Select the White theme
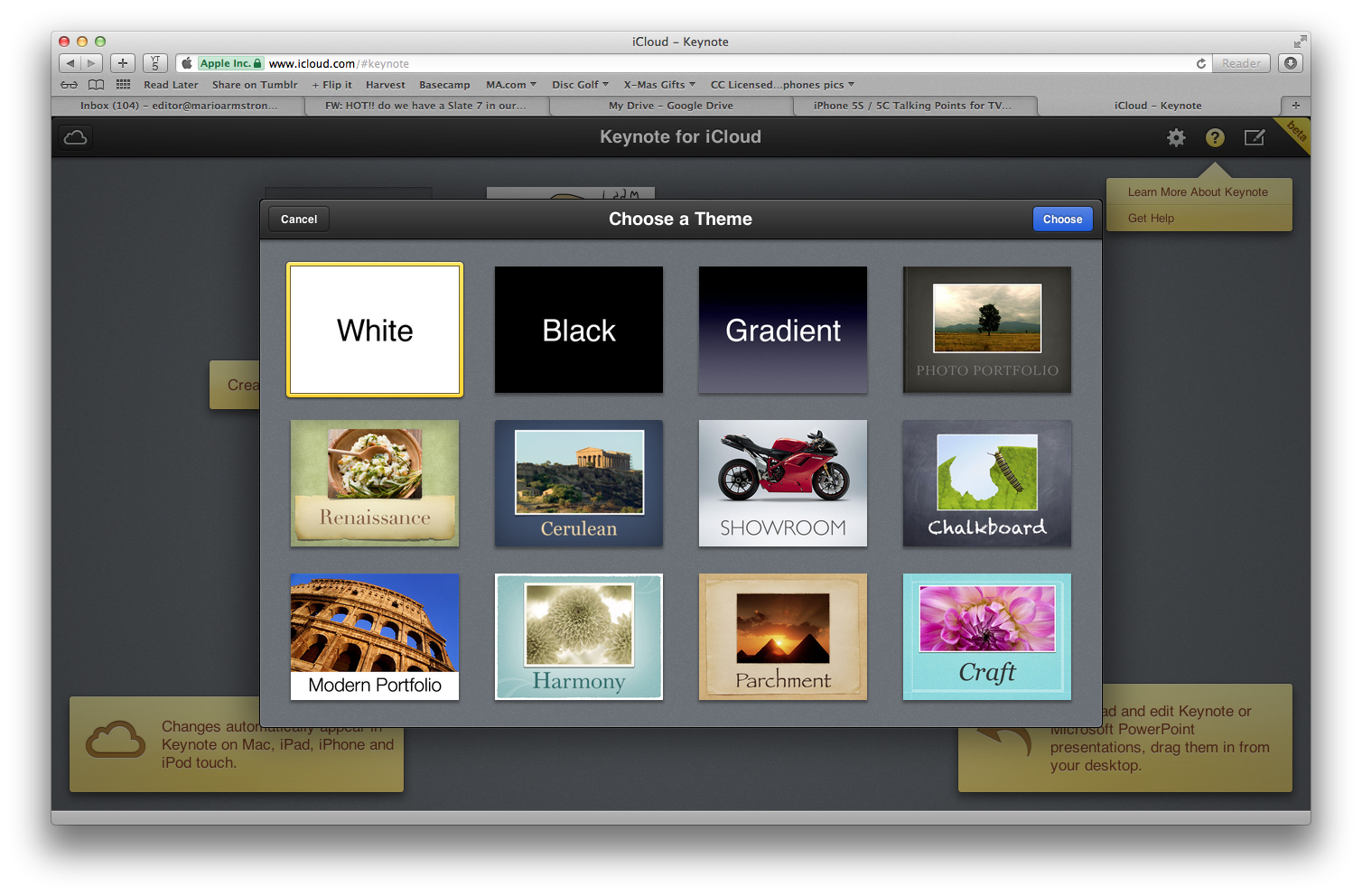This screenshot has width=1362, height=896. point(375,330)
